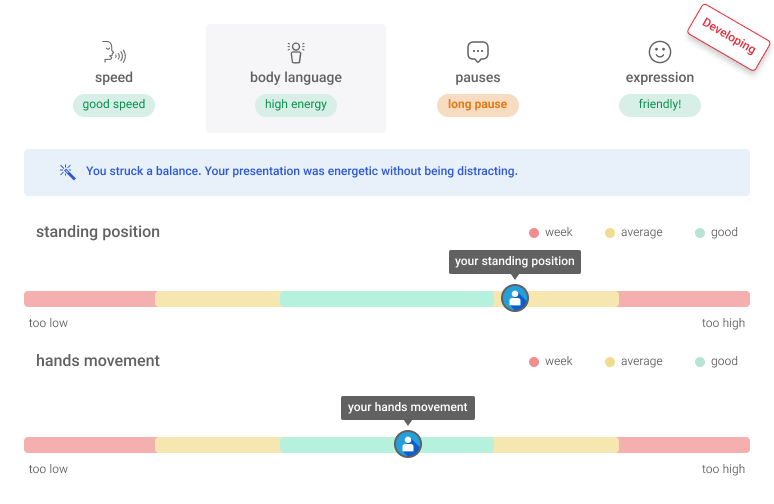This screenshot has height=504, width=774.
Task: Click the expression smiley face icon
Action: [x=659, y=52]
